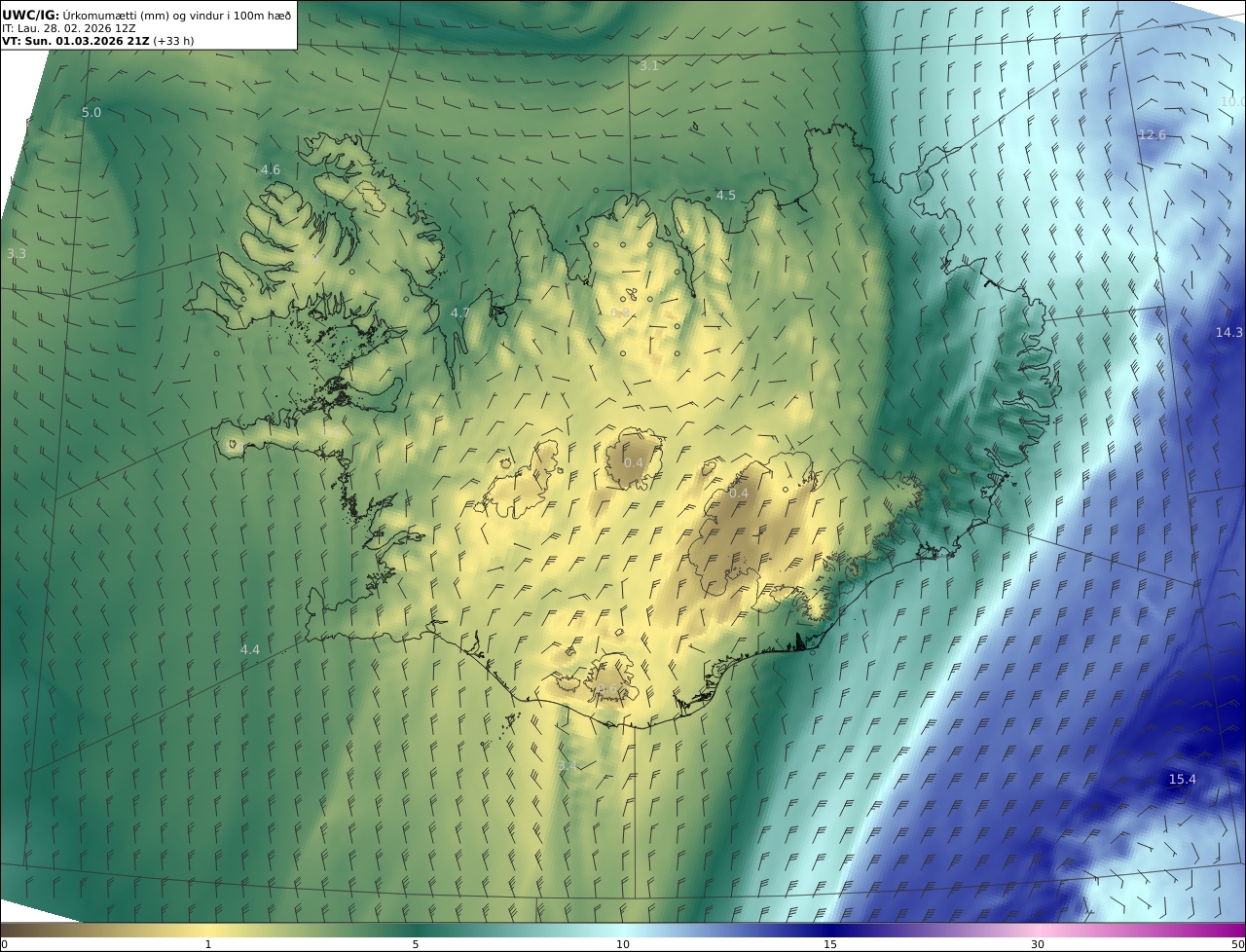This screenshot has width=1246, height=952.
Task: Click the 15.4 value in southeast ocean
Action: pos(1182,780)
